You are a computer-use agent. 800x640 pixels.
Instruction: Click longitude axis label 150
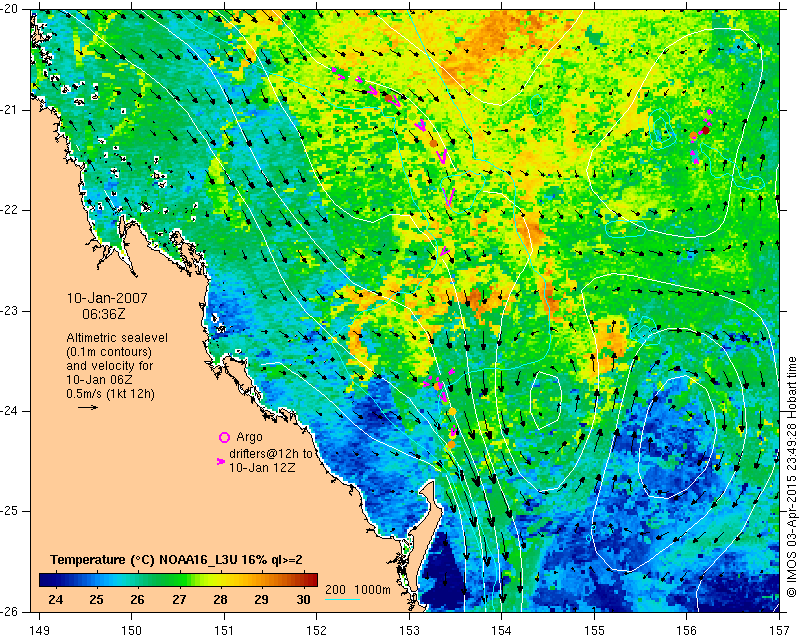point(132,630)
